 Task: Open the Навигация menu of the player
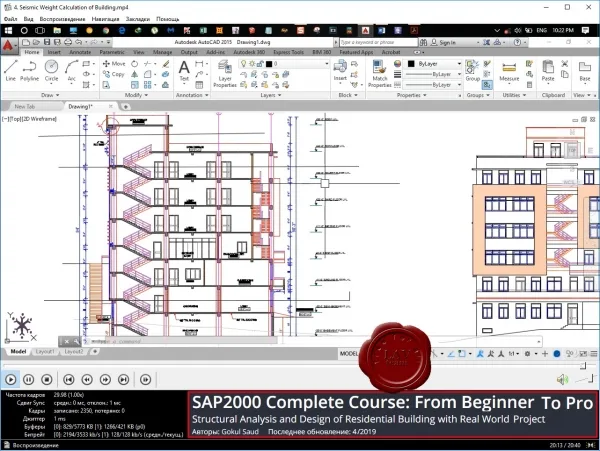point(105,19)
